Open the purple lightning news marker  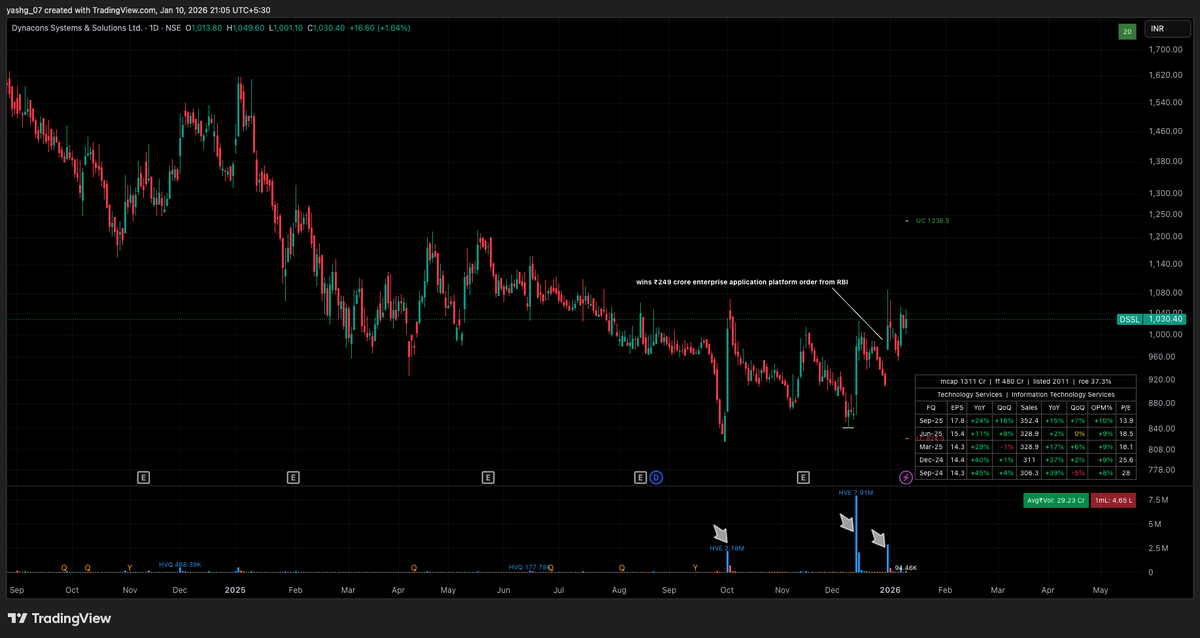pos(906,478)
